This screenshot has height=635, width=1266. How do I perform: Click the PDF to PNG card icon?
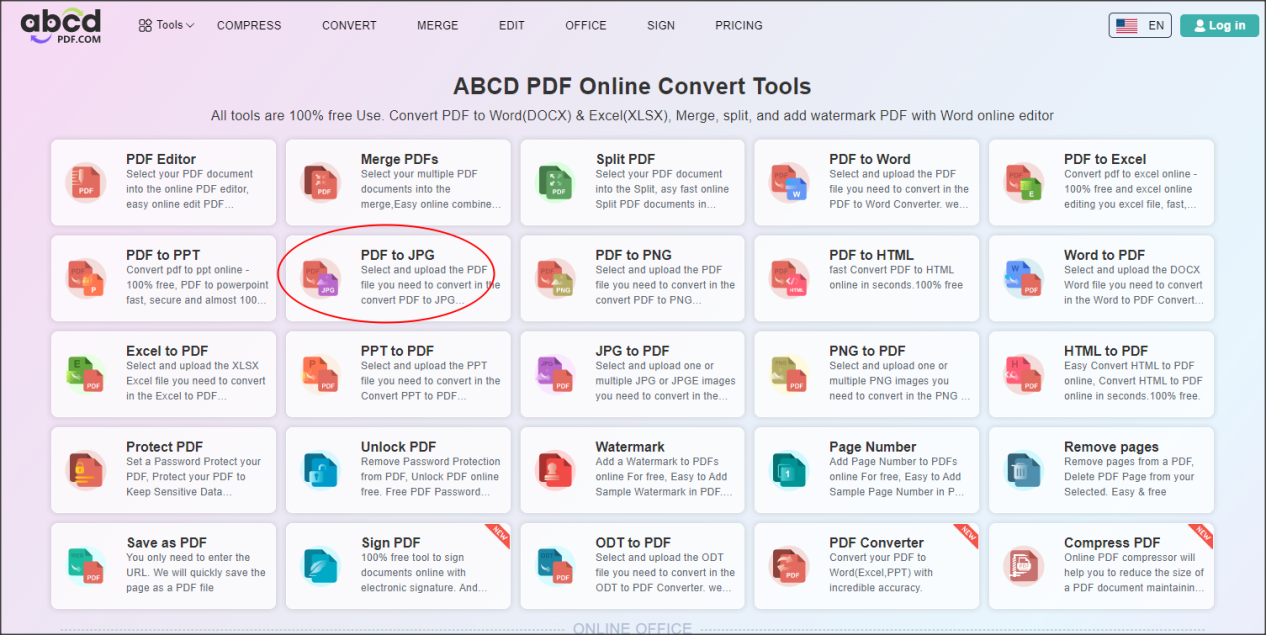coord(555,278)
